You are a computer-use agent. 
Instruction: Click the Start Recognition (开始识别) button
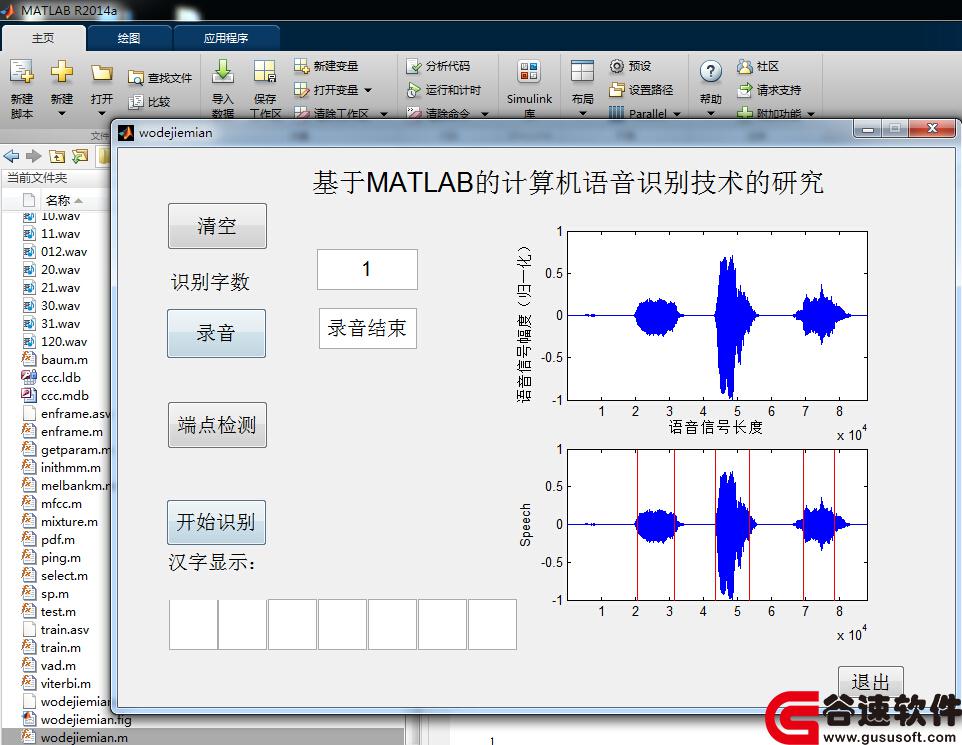[x=217, y=522]
